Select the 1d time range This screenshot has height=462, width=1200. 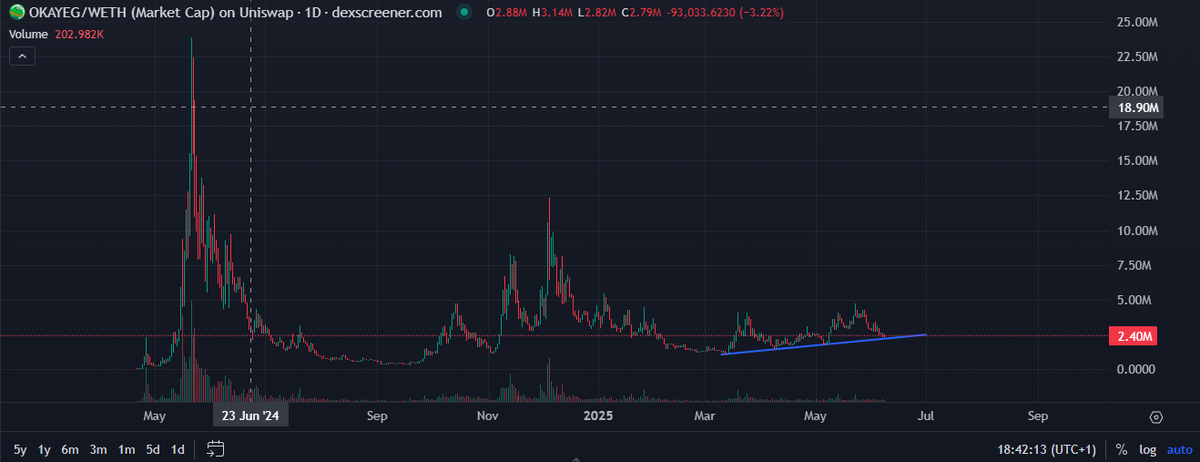tap(177, 449)
